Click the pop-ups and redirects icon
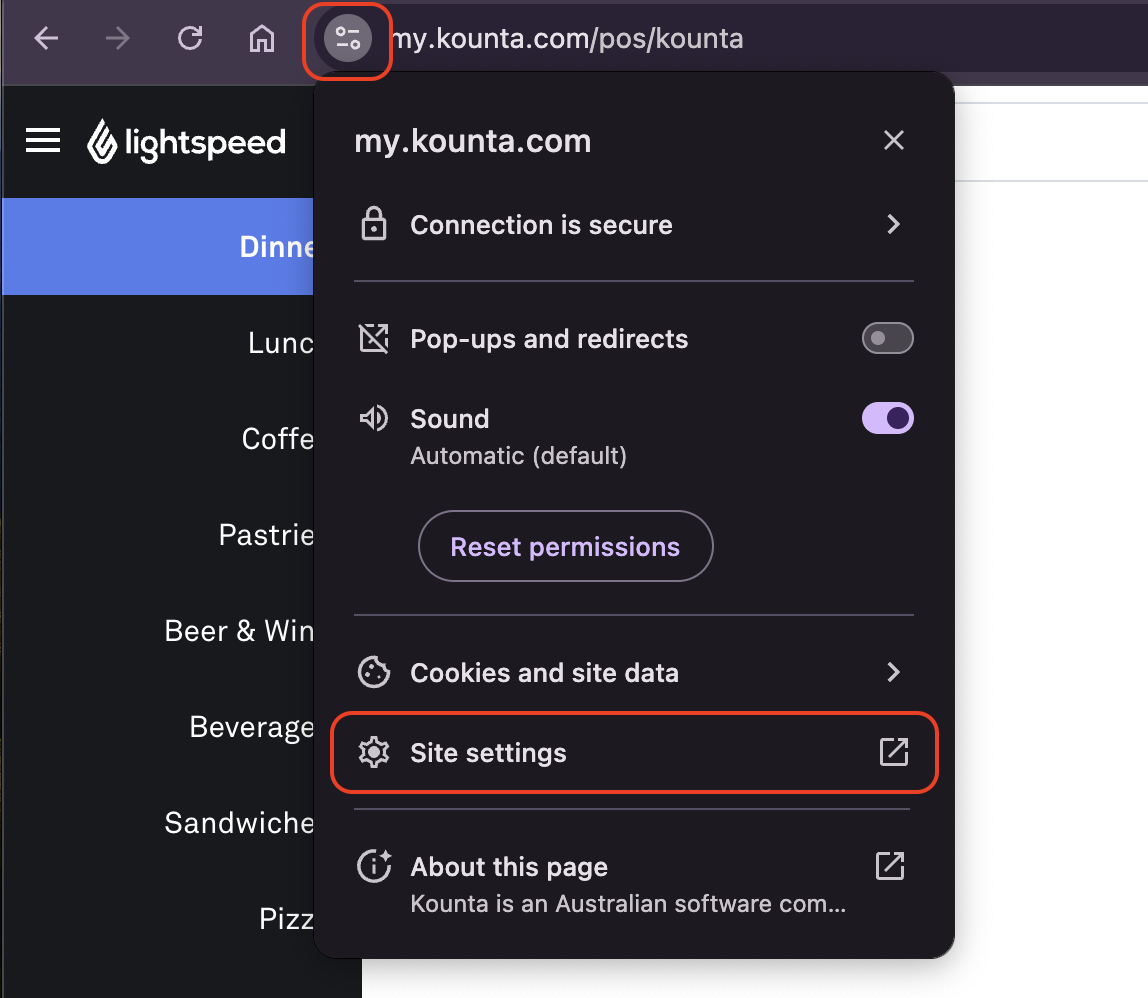Image resolution: width=1148 pixels, height=998 pixels. pyautogui.click(x=373, y=338)
